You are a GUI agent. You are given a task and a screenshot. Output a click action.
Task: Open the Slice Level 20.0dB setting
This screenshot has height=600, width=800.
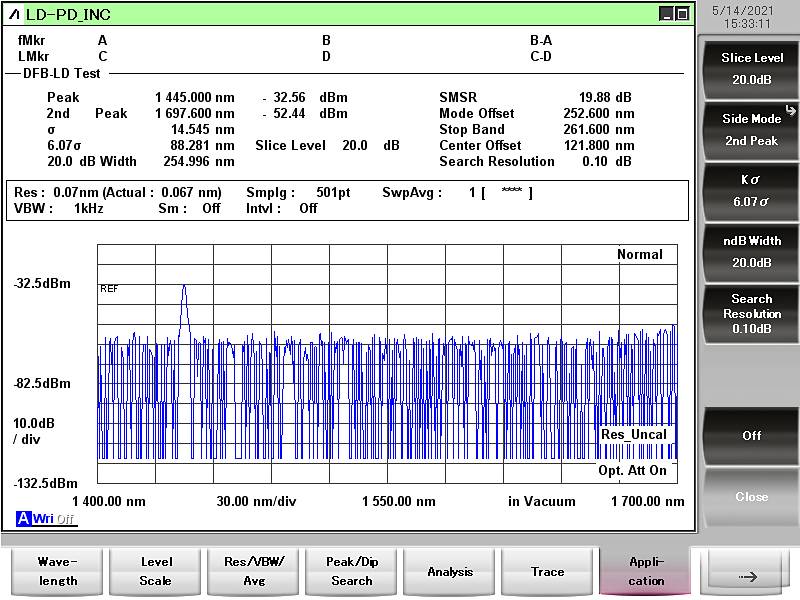[751, 68]
